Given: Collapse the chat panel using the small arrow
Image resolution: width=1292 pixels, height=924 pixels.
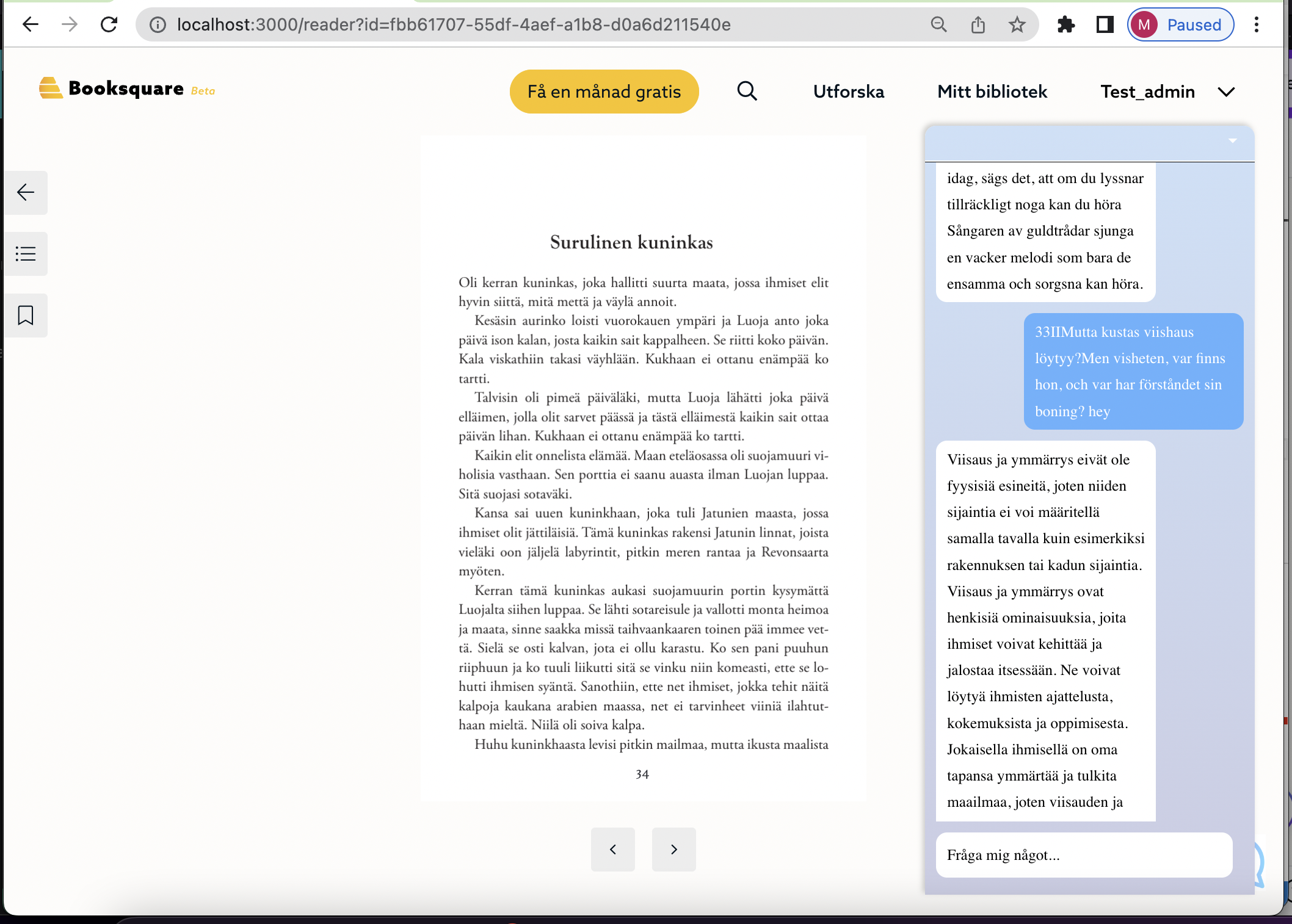Looking at the screenshot, I should tap(1232, 141).
